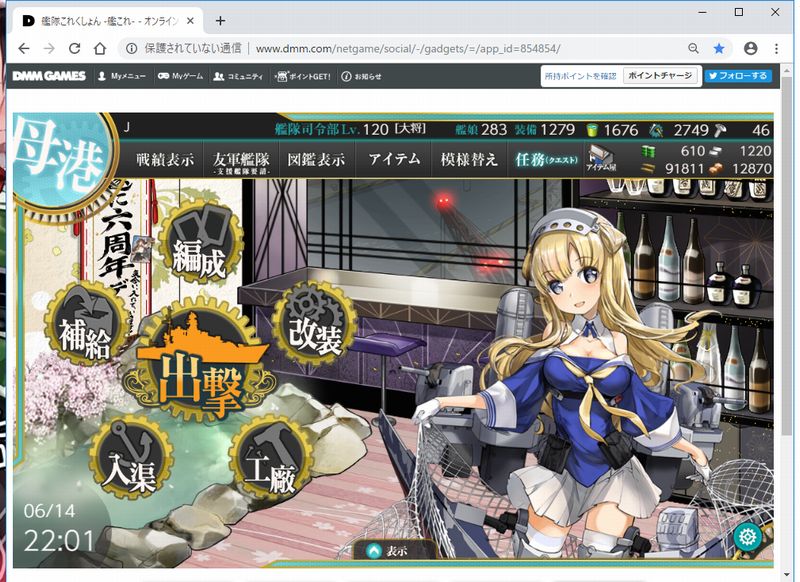Open the アイテム items menu
The height and width of the screenshot is (582, 800).
click(x=394, y=159)
